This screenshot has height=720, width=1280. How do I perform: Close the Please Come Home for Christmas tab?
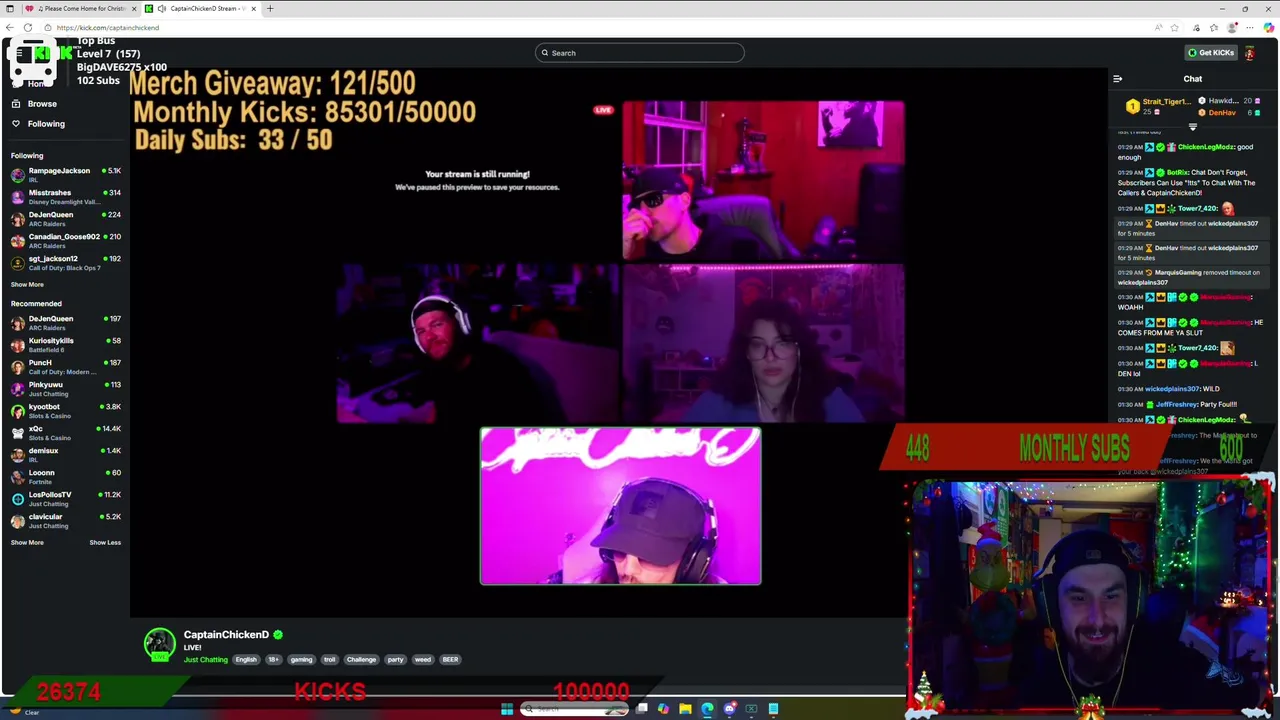pos(136,8)
